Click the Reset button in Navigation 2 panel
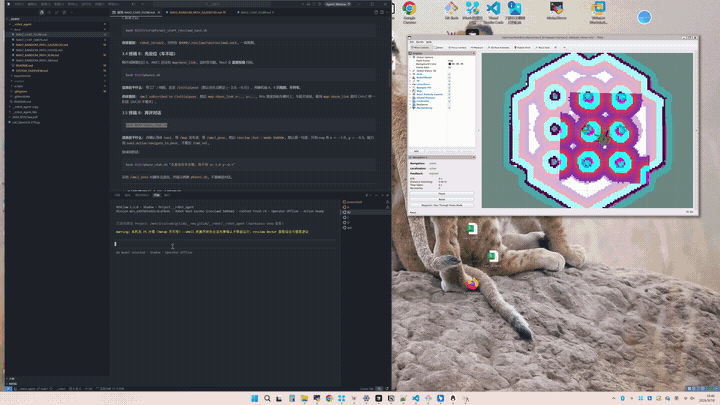 (x=442, y=199)
